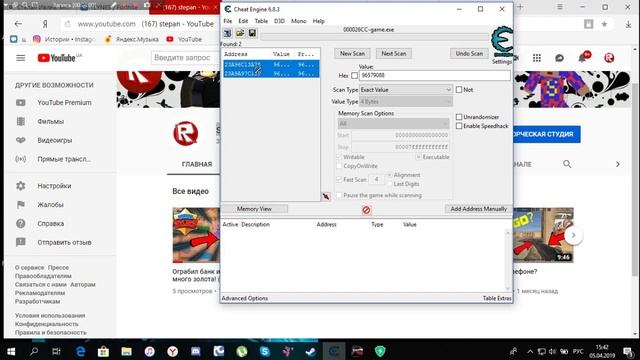
Task: Open Memory View
Action: [x=254, y=209]
